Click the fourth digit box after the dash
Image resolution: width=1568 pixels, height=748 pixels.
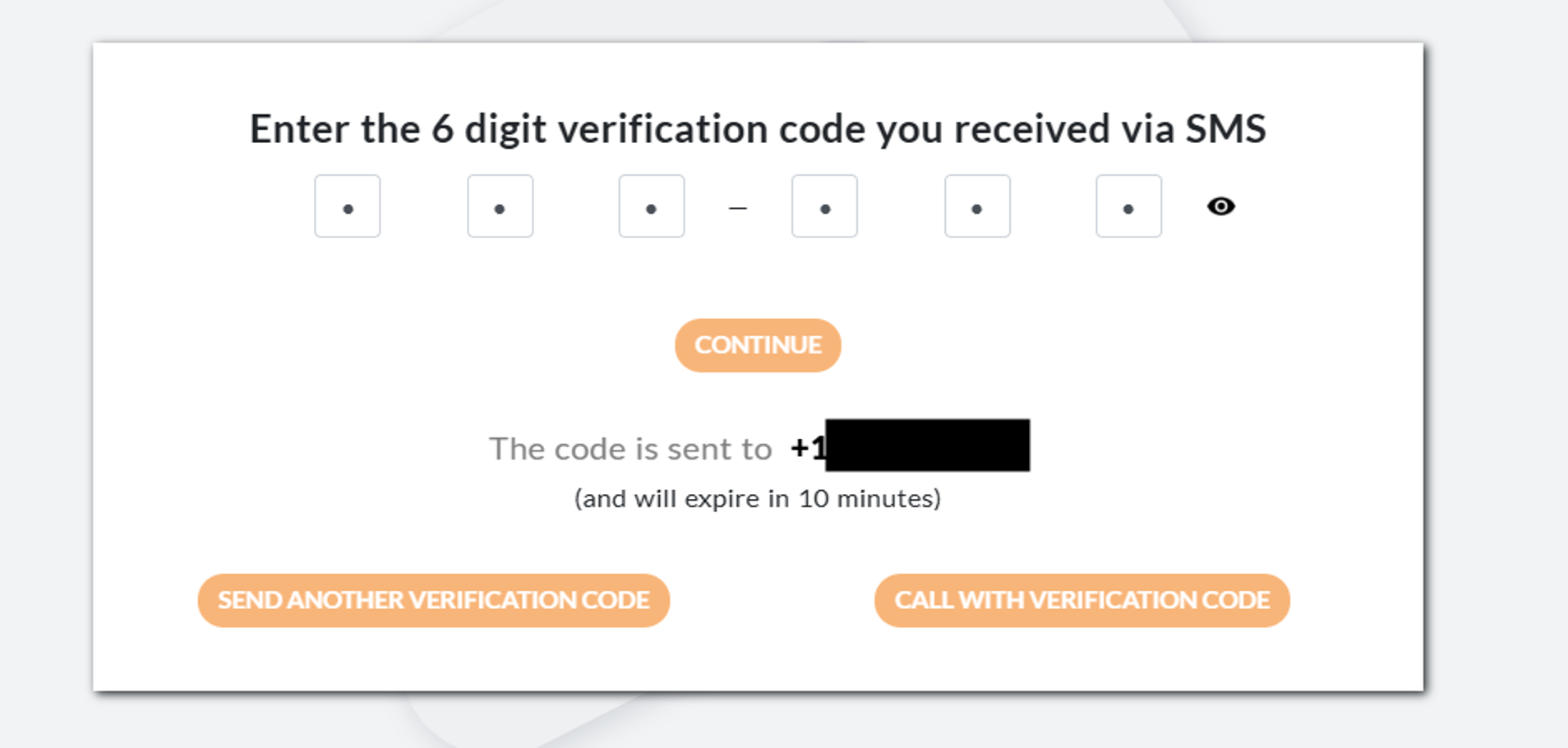[x=824, y=206]
